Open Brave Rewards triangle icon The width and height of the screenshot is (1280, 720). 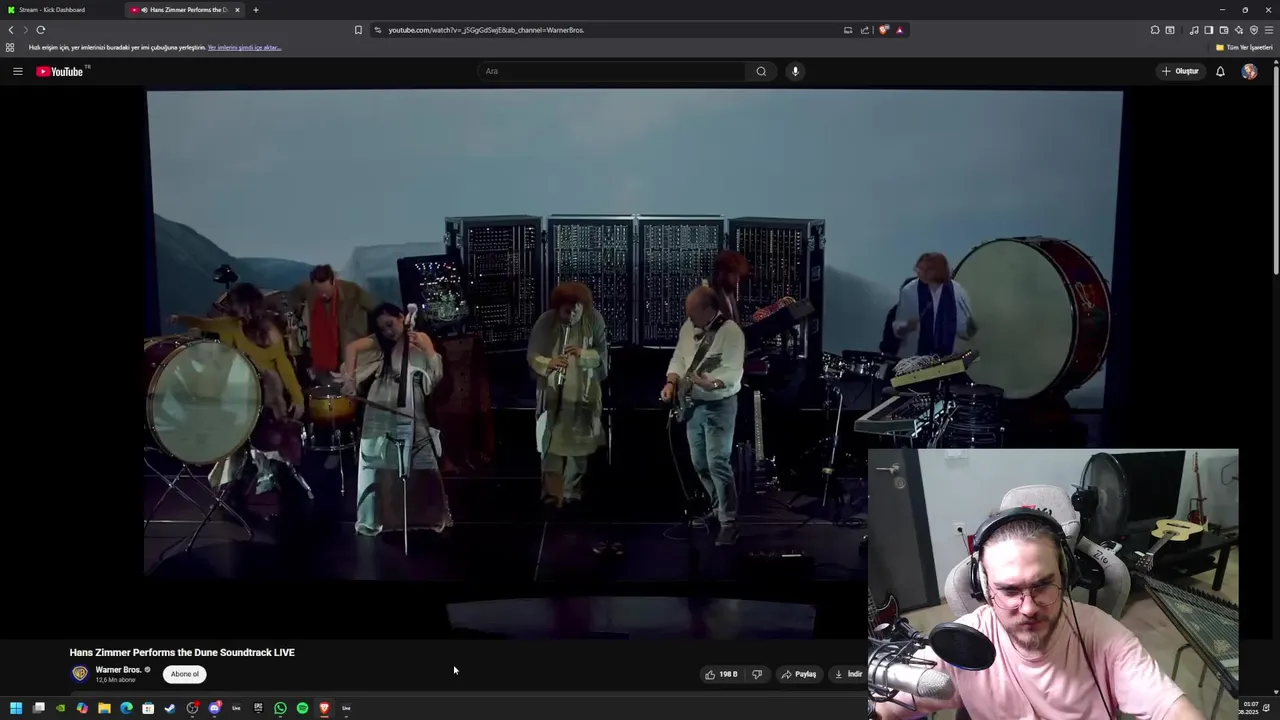click(x=899, y=30)
